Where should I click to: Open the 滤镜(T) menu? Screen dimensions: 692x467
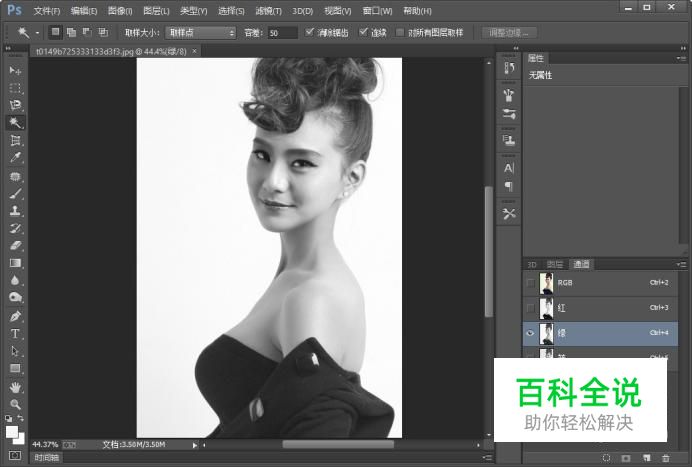269,11
